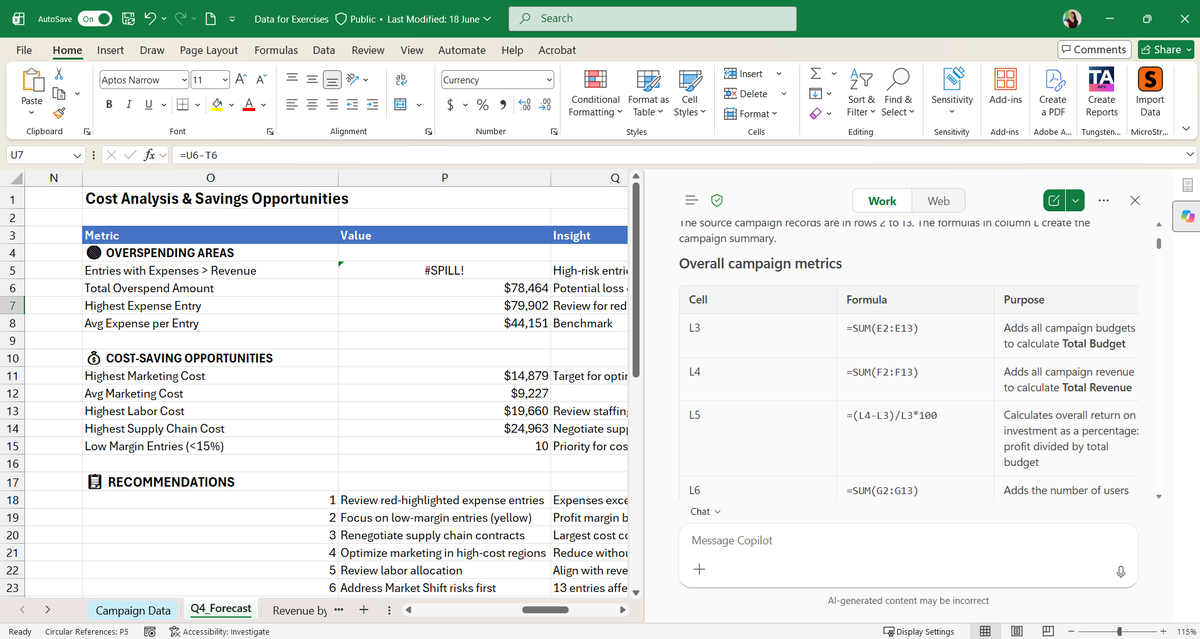Click the Import Data MicroStrategy icon
This screenshot has height=639, width=1200.
(1150, 93)
